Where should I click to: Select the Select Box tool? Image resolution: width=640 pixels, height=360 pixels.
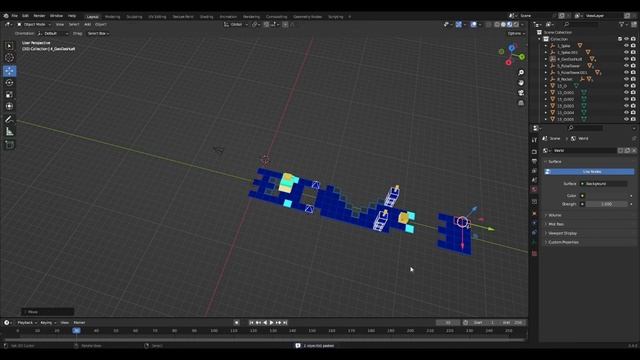click(x=9, y=46)
